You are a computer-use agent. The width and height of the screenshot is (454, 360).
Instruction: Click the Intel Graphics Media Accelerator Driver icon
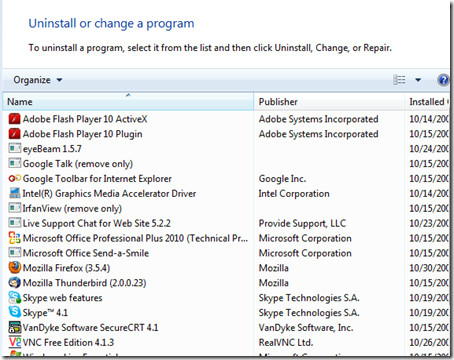coord(14,193)
